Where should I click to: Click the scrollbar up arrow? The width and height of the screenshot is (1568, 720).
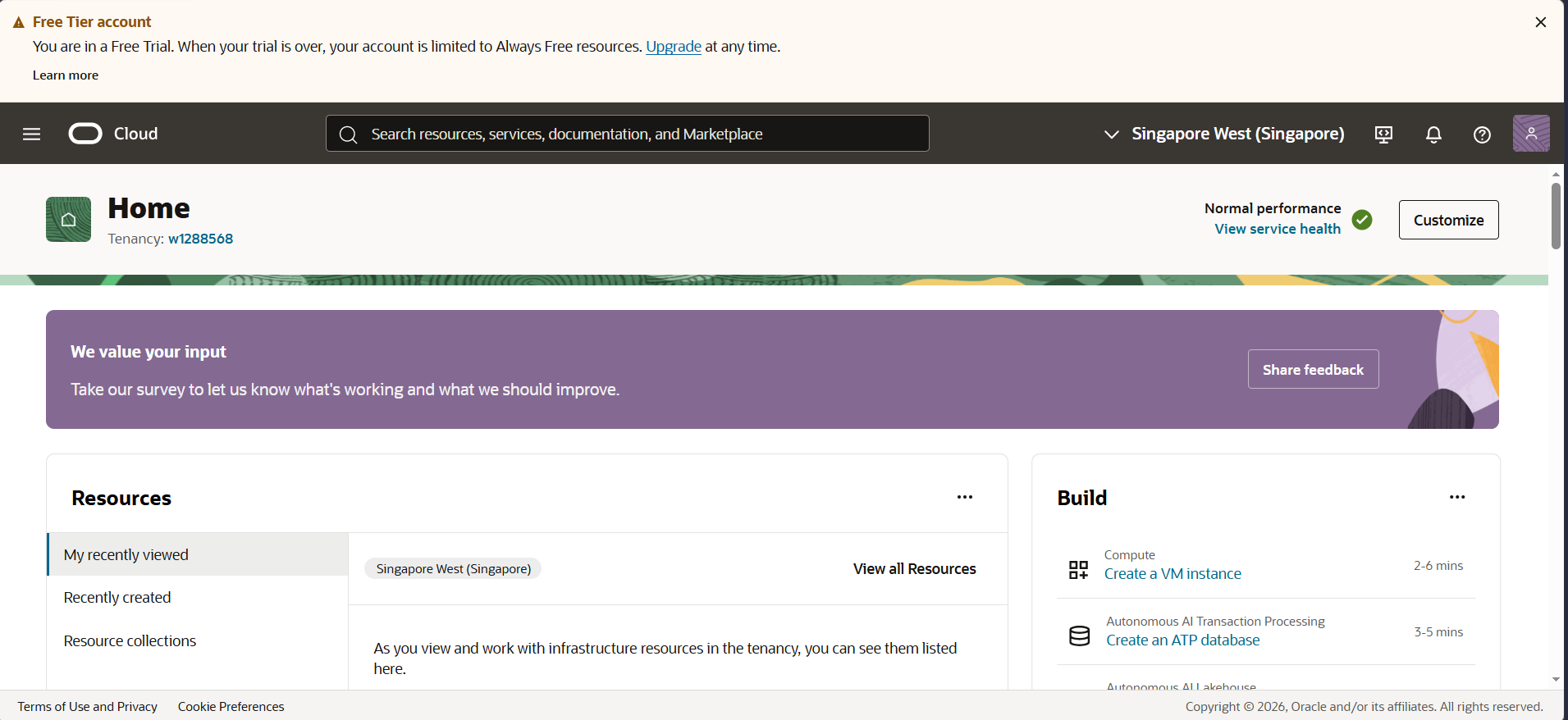[x=1556, y=175]
